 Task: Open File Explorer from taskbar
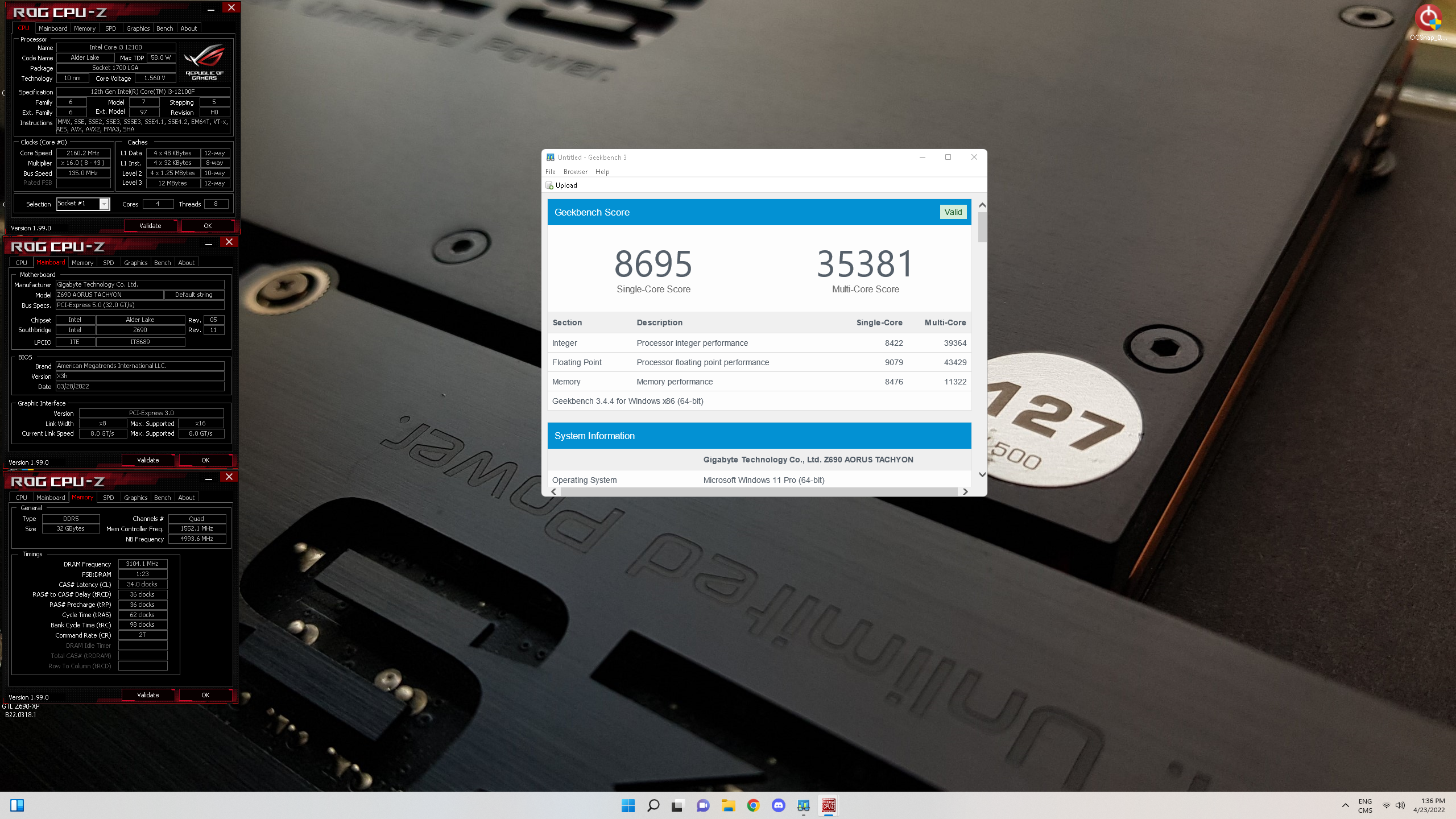click(728, 805)
